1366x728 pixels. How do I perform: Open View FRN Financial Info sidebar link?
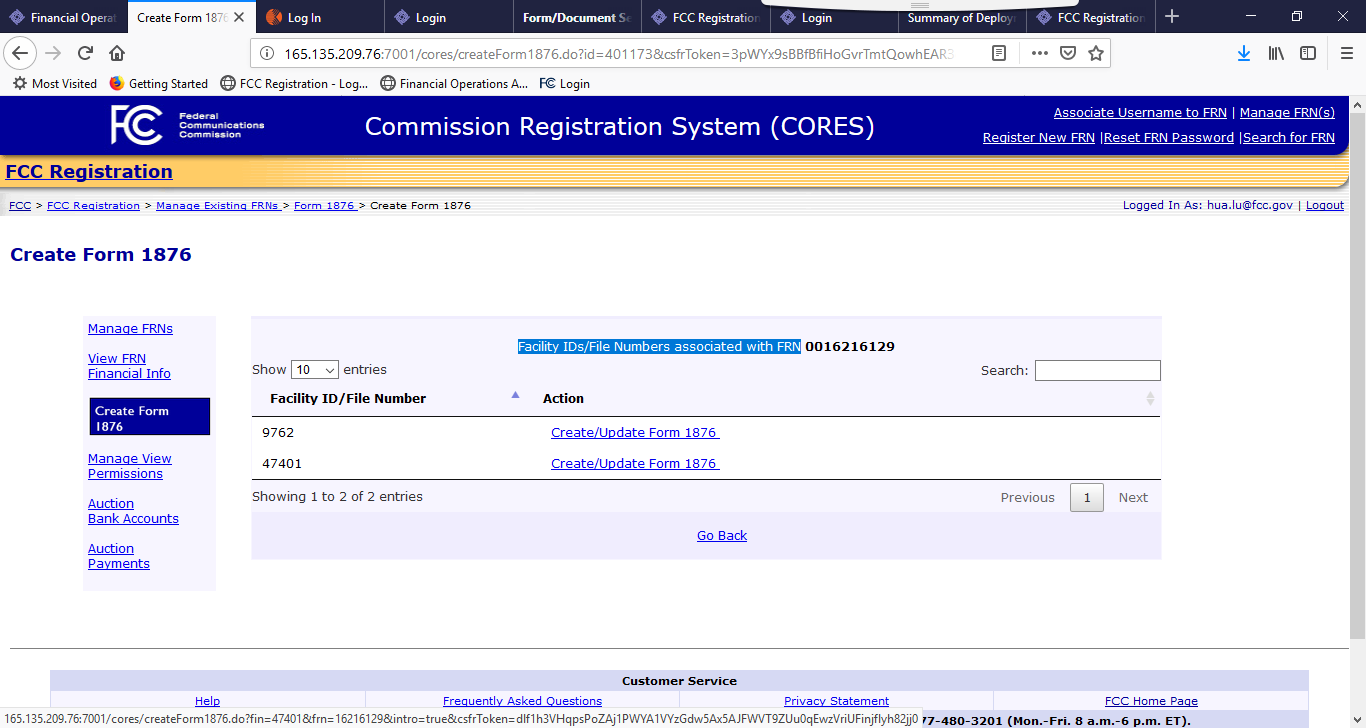tap(129, 366)
